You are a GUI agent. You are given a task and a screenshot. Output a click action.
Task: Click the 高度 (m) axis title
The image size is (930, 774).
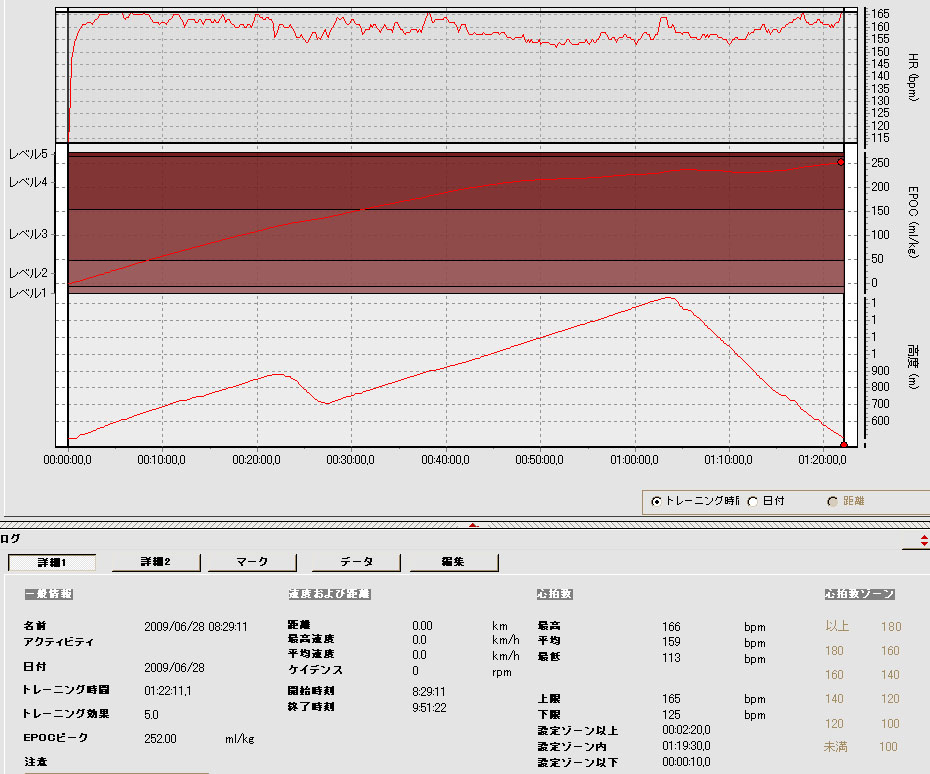[x=913, y=367]
